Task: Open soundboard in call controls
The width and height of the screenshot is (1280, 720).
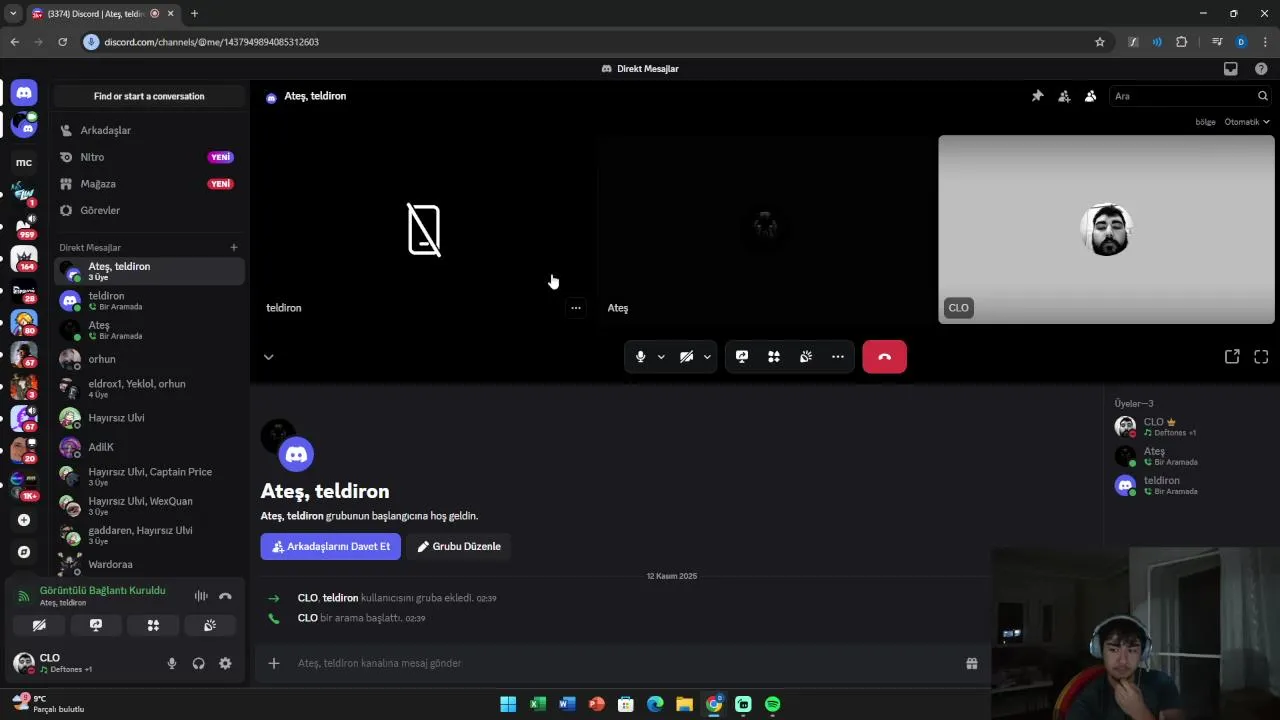Action: coord(806,357)
